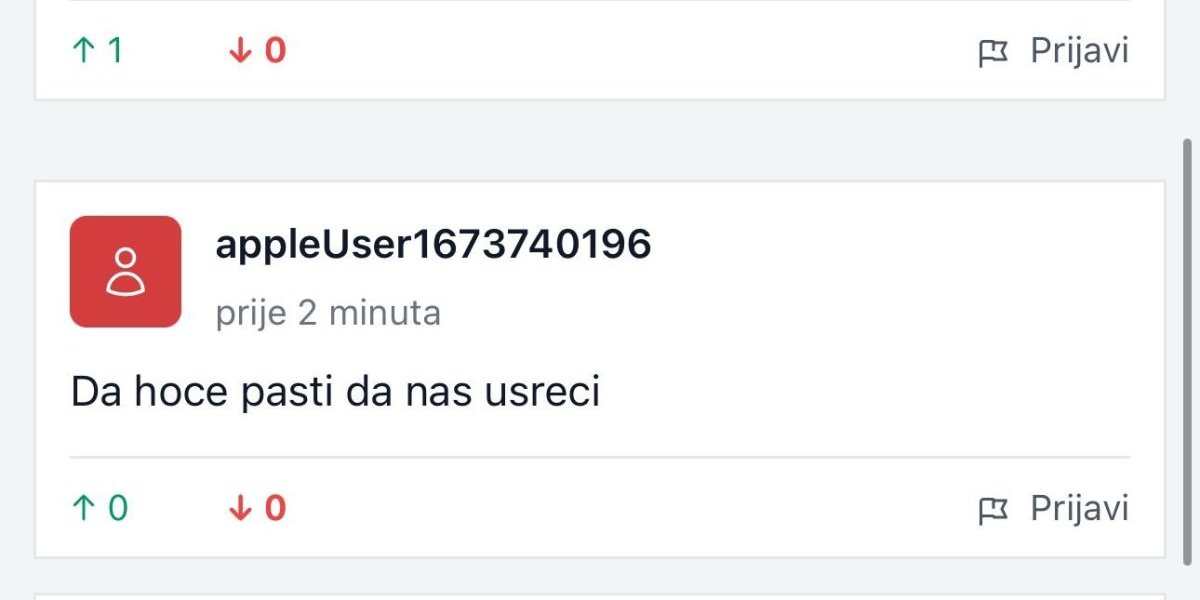The height and width of the screenshot is (600, 1200).
Task: Open the red user avatar of appleUser1673740196
Action: (125, 271)
